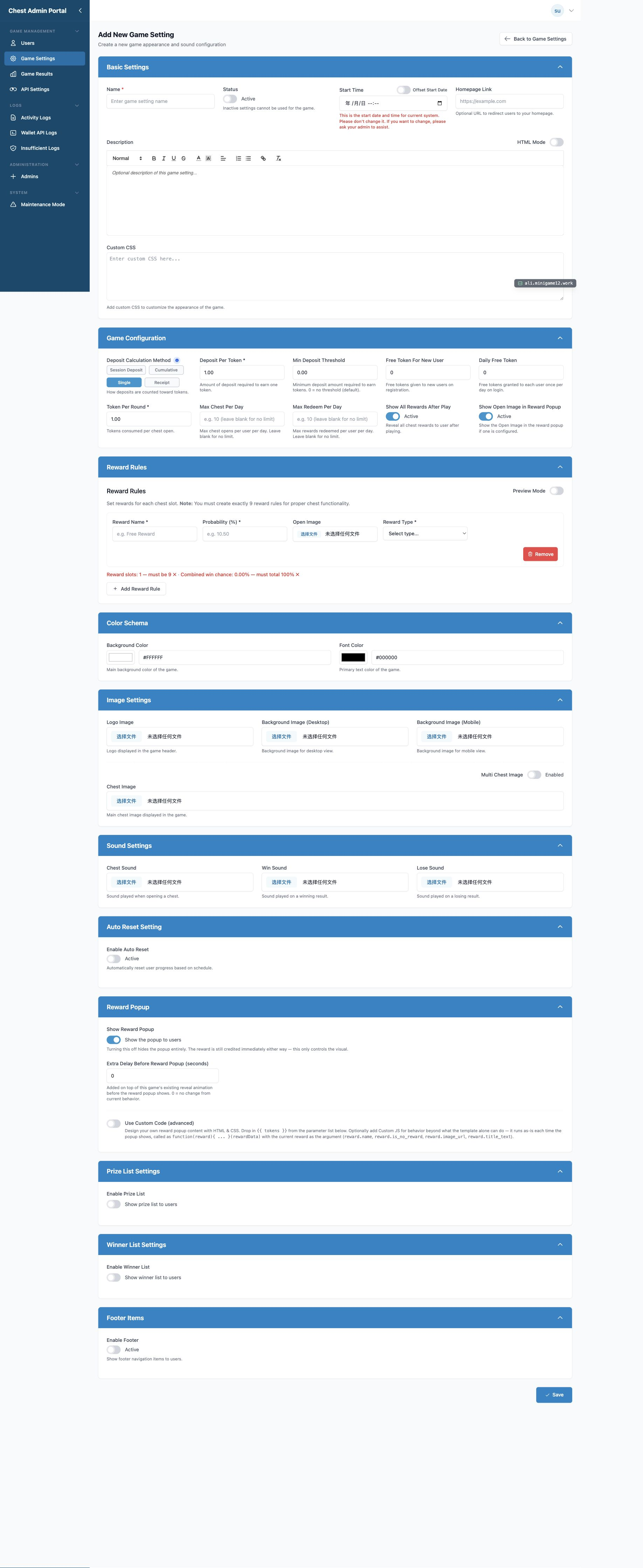Toggle the Status Active switch
Image resolution: width=643 pixels, height=1568 pixels.
point(230,99)
